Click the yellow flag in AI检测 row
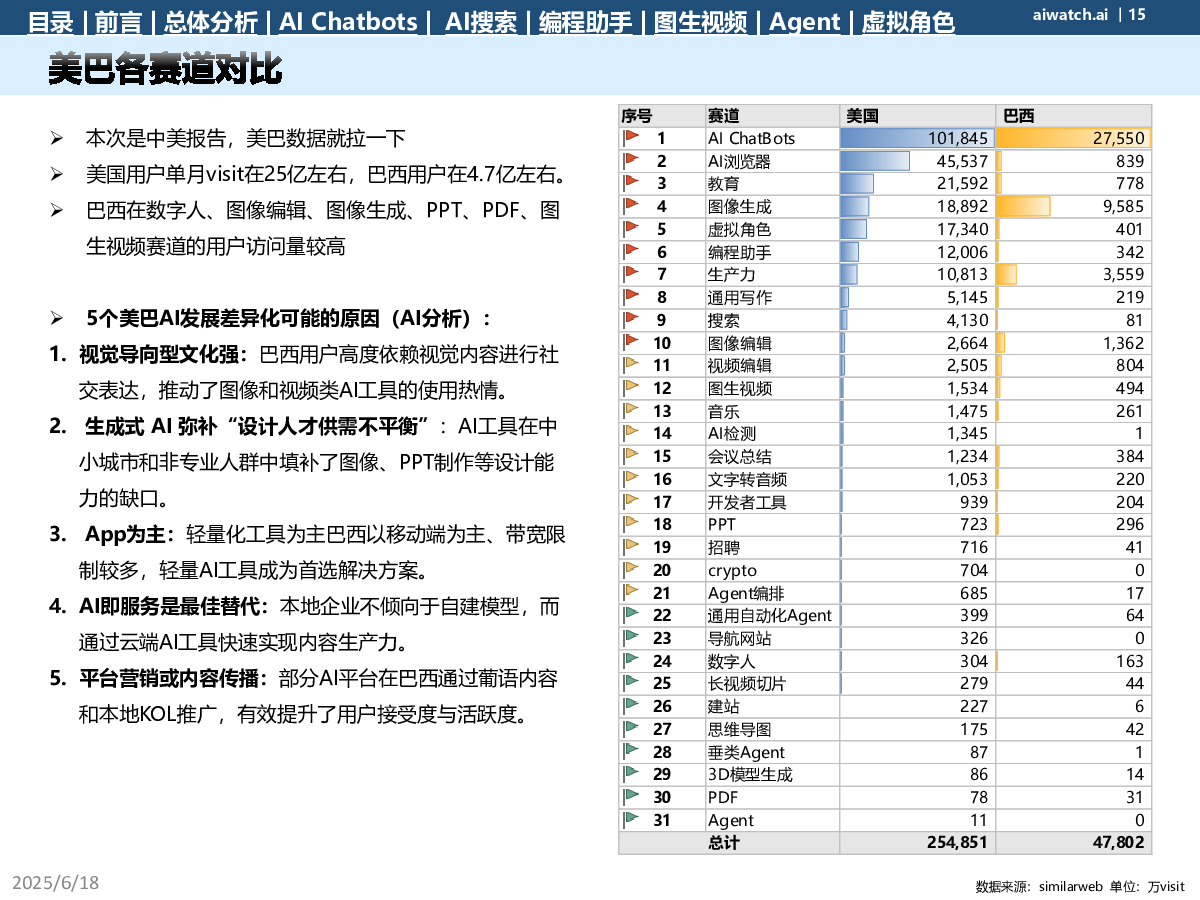 [631, 433]
